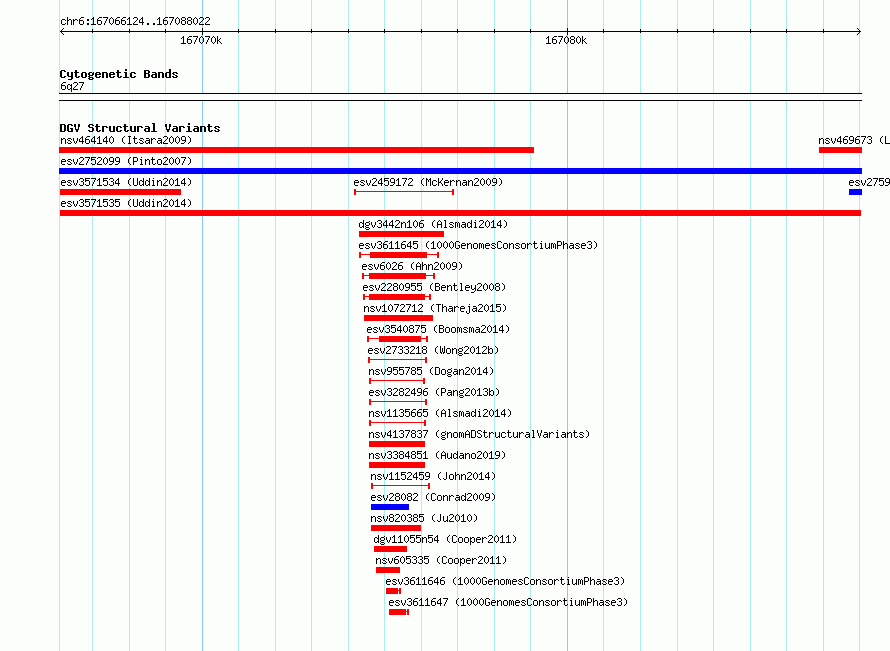
Task: Select the nsv1072712 (Thareja2015) label
Action: (435, 308)
